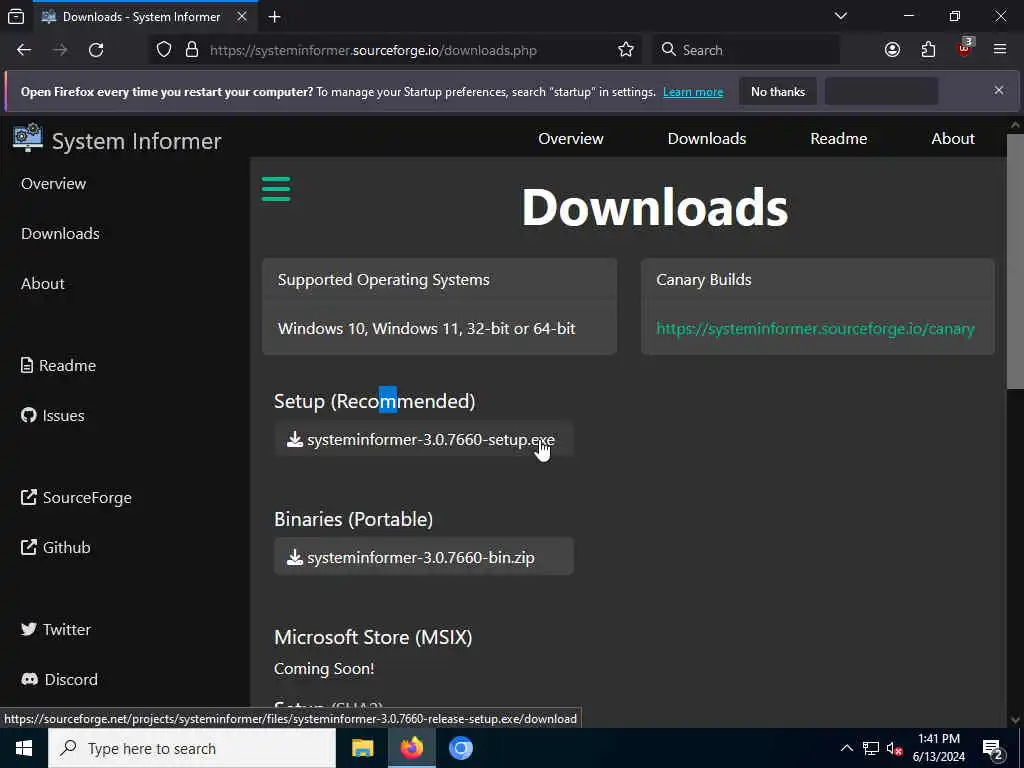
Task: Select About in the top navigation
Action: (953, 138)
